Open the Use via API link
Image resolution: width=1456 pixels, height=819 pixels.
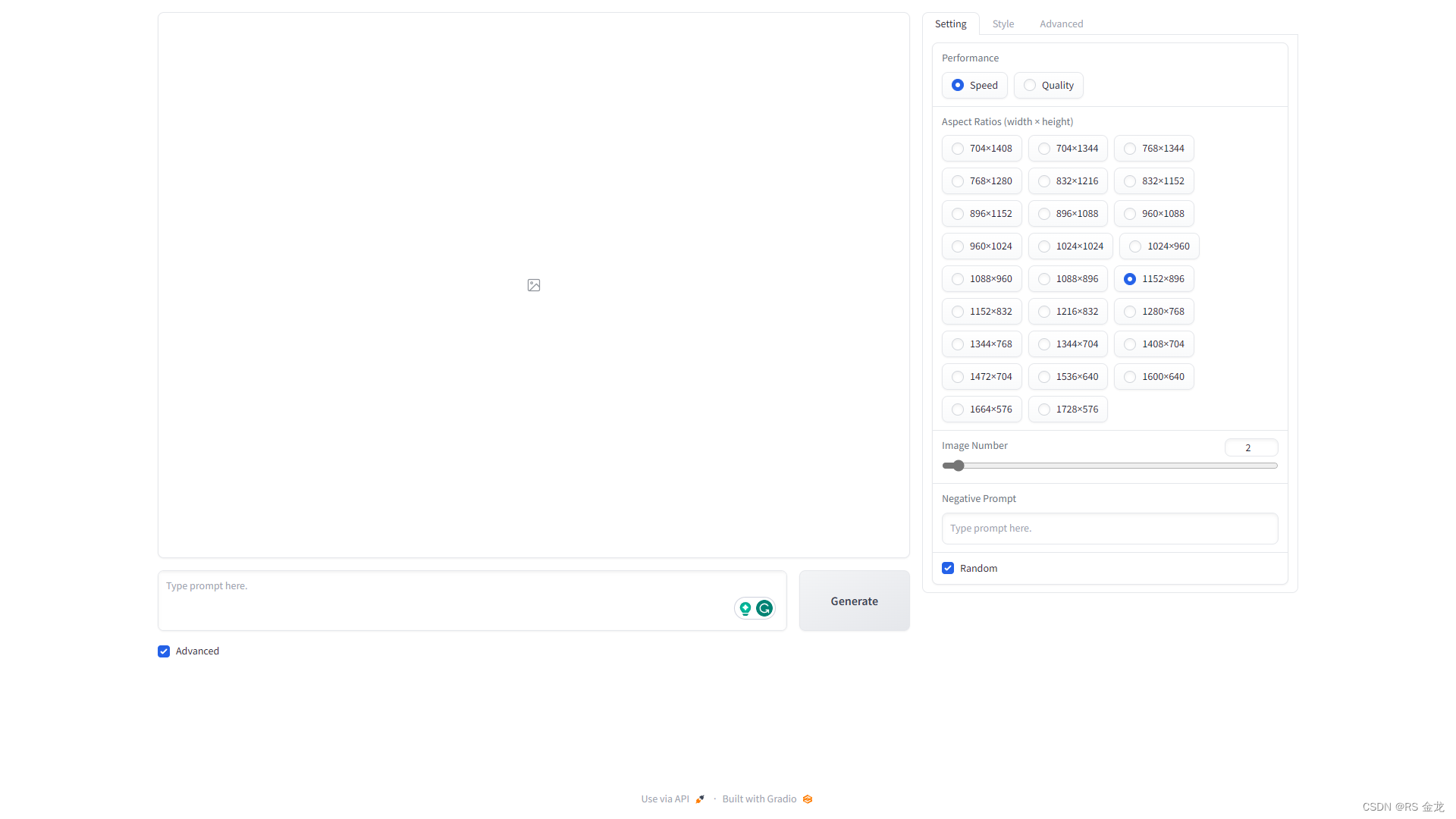[x=665, y=799]
